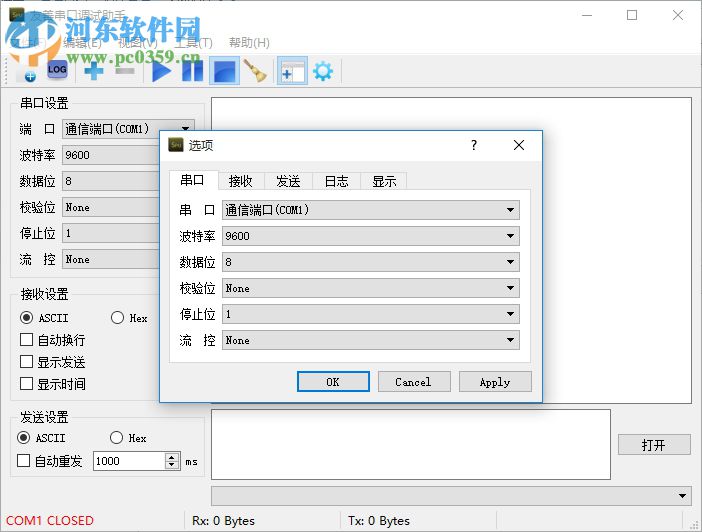Image resolution: width=702 pixels, height=532 pixels.
Task: Clear data with the broom icon
Action: click(255, 71)
